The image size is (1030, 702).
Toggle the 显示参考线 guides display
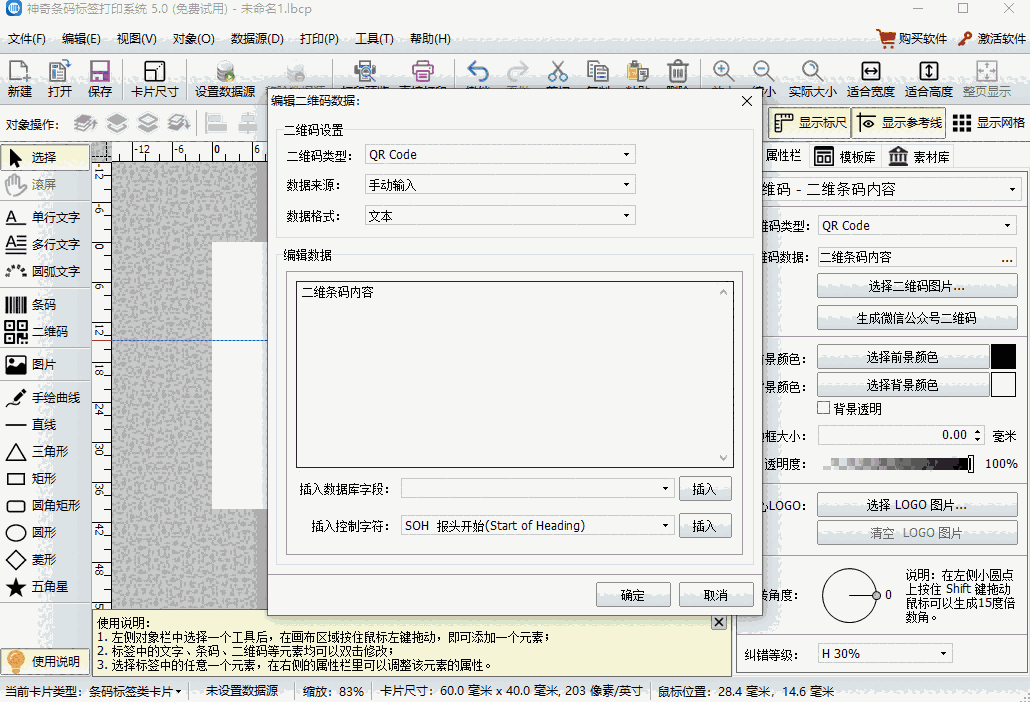click(898, 122)
